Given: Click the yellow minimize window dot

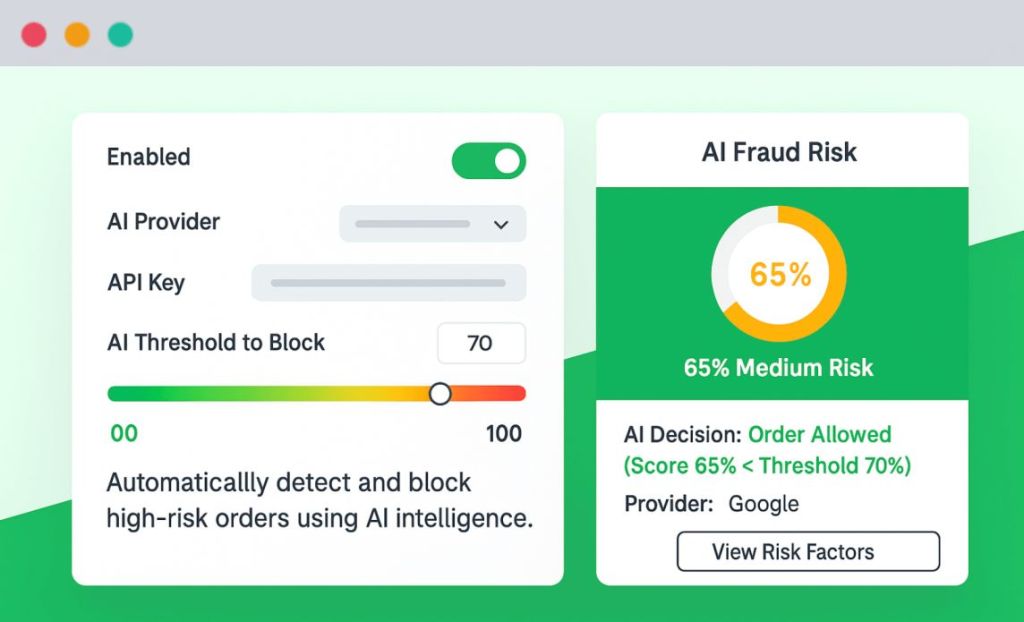Looking at the screenshot, I should (x=75, y=33).
